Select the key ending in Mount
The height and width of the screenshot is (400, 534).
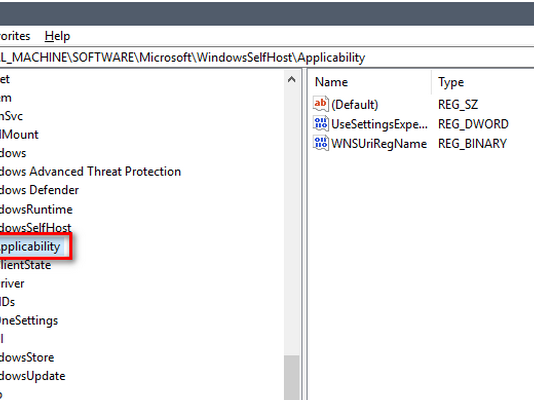pyautogui.click(x=19, y=135)
